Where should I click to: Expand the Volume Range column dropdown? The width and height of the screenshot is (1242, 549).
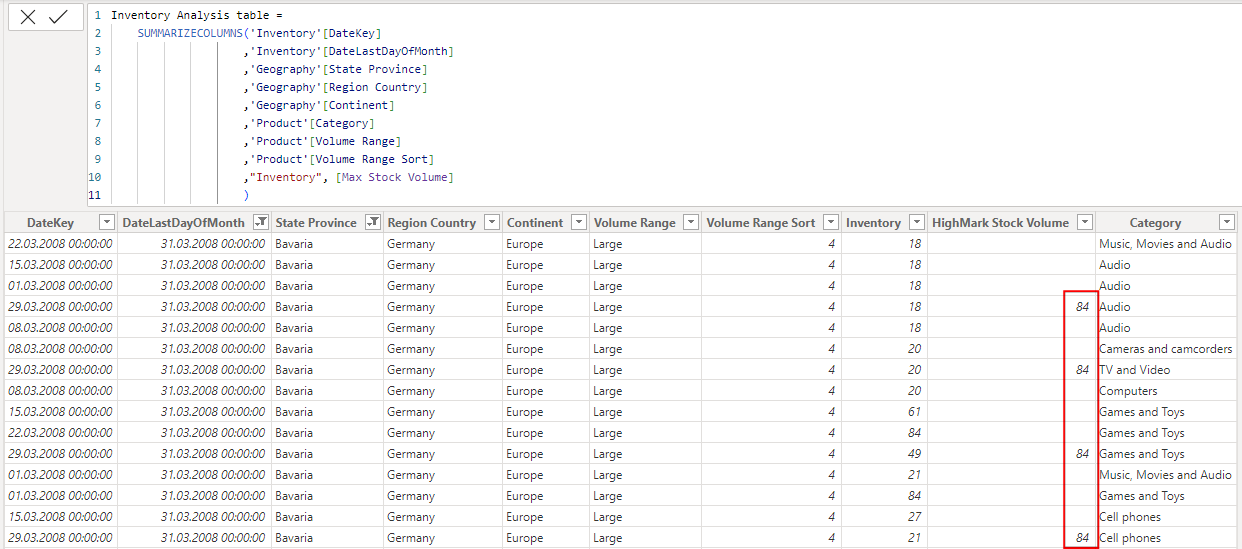[690, 222]
